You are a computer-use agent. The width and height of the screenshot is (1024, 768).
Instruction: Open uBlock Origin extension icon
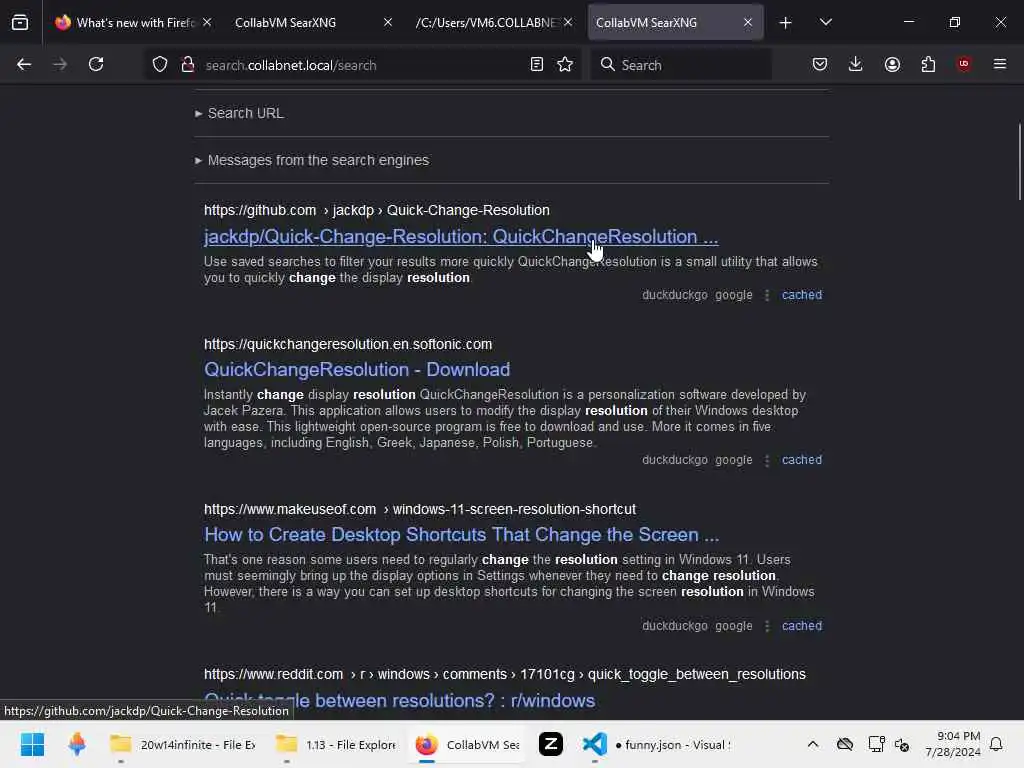click(x=964, y=65)
